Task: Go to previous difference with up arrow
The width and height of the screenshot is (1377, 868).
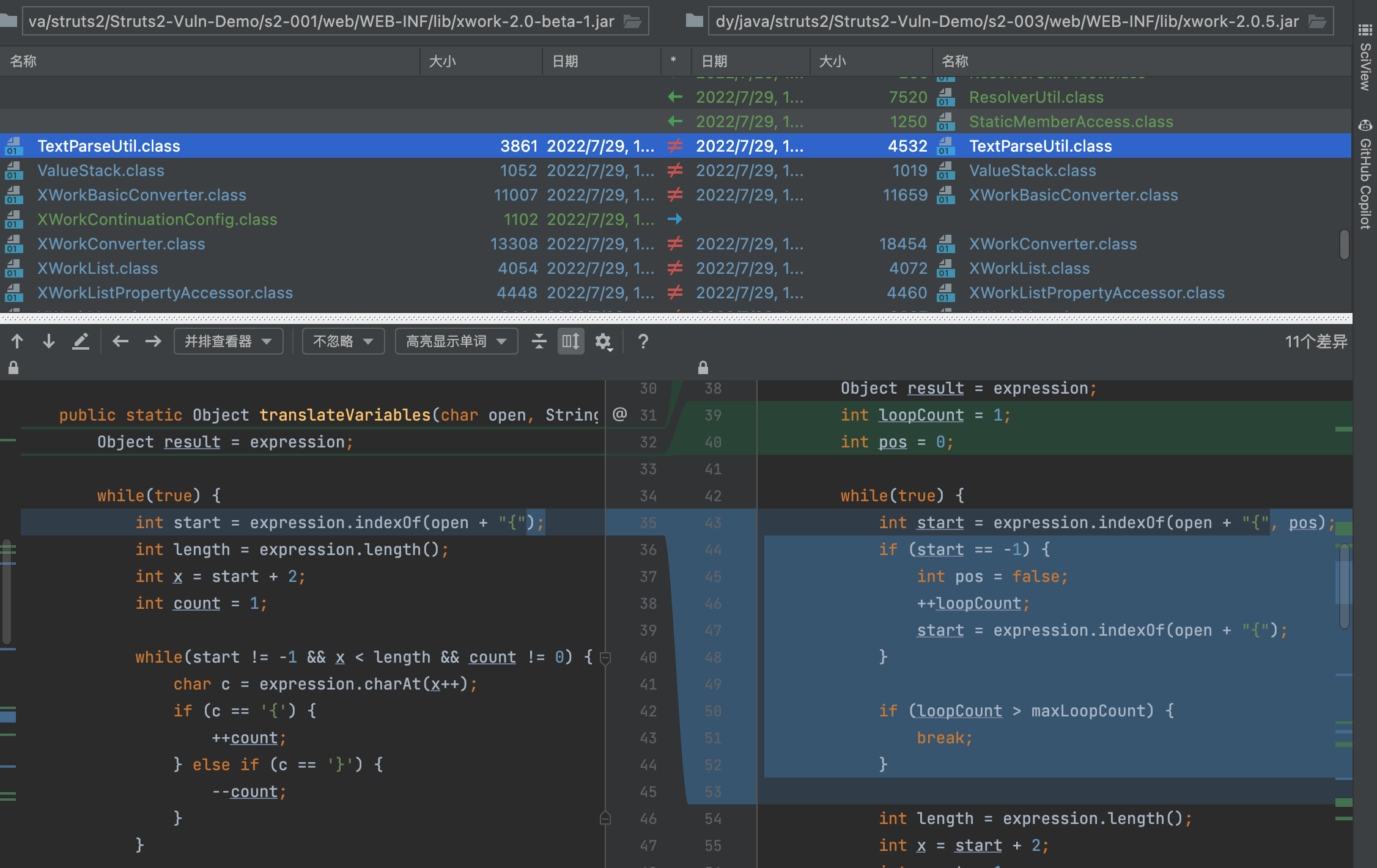Action: [17, 341]
